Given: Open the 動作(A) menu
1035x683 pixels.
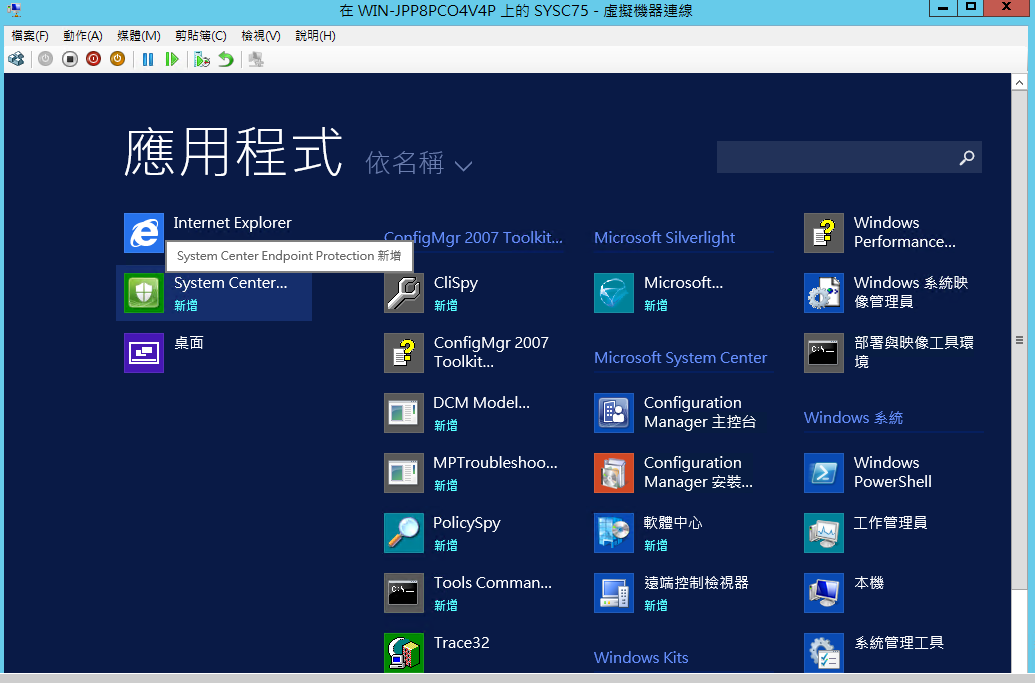Looking at the screenshot, I should point(83,36).
